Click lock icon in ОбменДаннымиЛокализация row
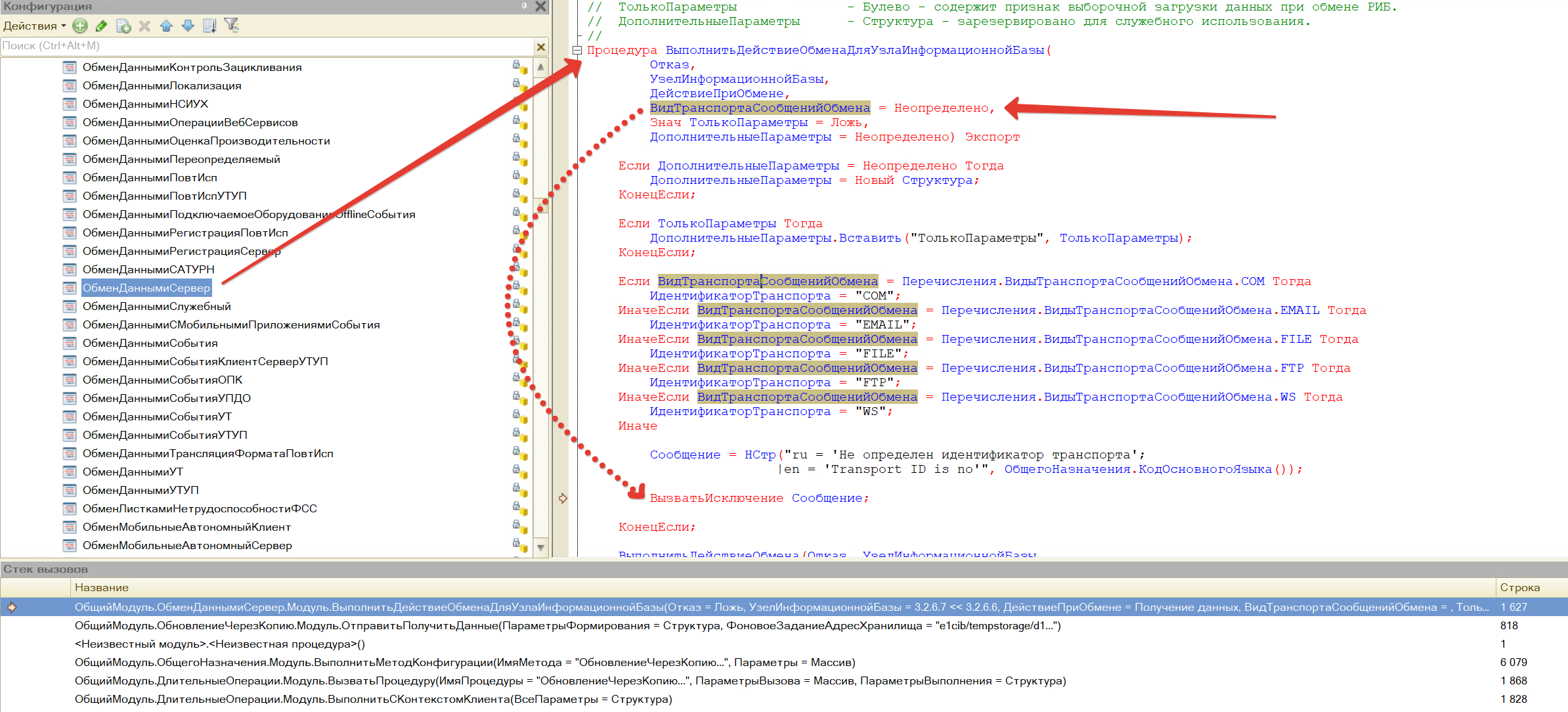The image size is (1568, 712). click(519, 85)
